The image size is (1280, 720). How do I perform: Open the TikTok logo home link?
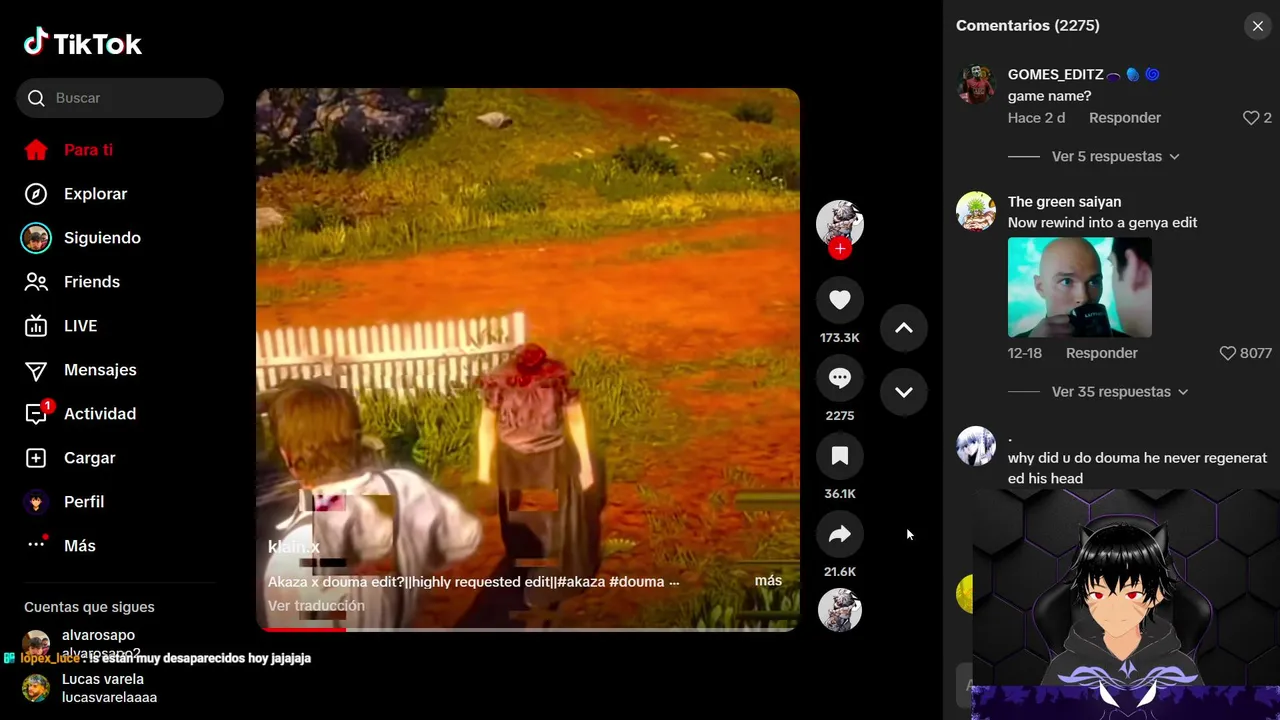point(83,42)
